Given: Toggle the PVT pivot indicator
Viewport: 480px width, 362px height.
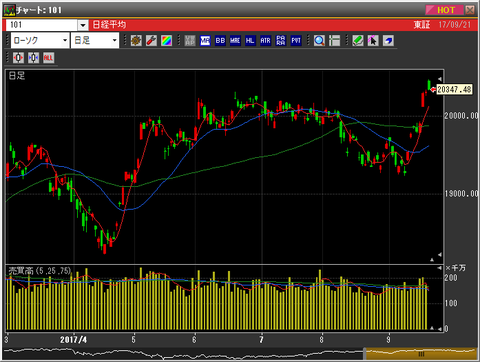Looking at the screenshot, I should pyautogui.click(x=296, y=41).
